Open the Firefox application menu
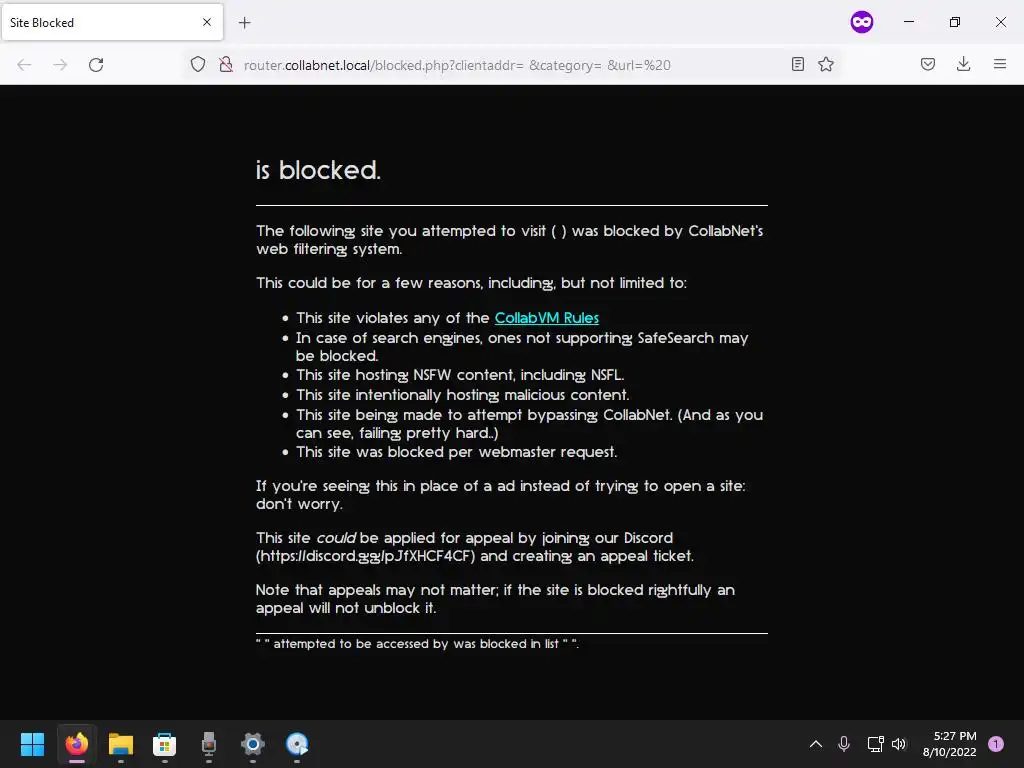This screenshot has height=768, width=1024. (999, 64)
